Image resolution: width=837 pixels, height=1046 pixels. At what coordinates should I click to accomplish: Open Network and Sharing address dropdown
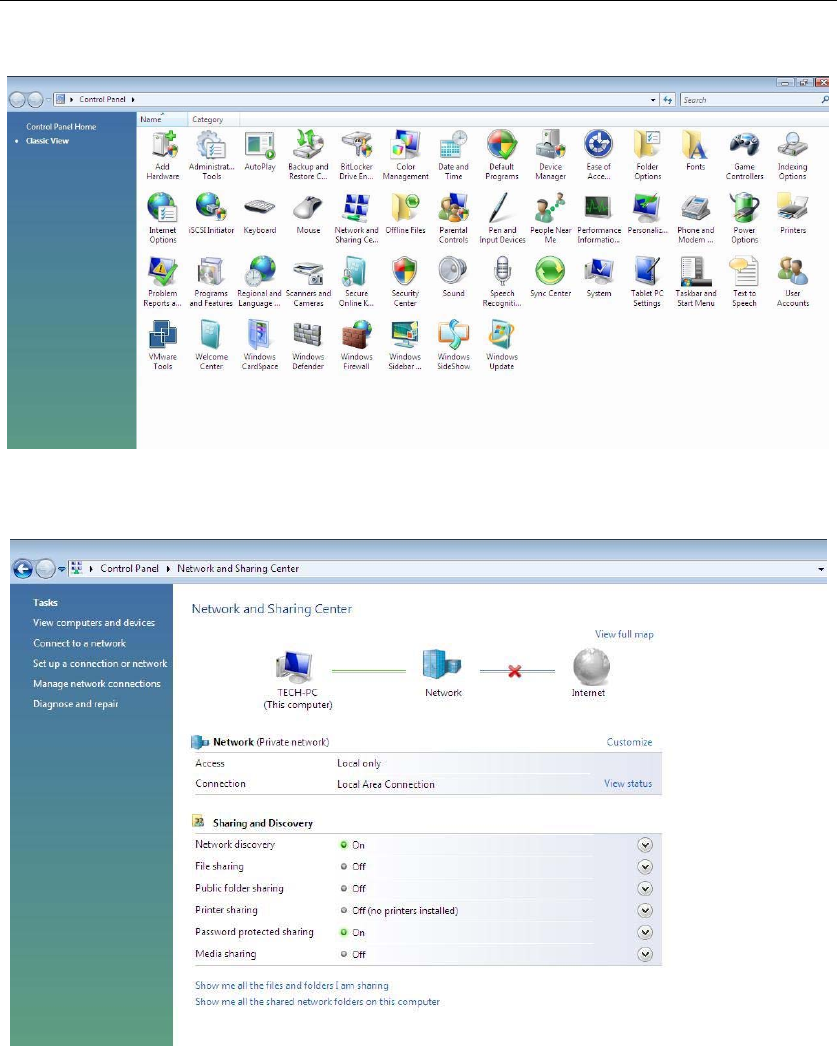(x=821, y=569)
